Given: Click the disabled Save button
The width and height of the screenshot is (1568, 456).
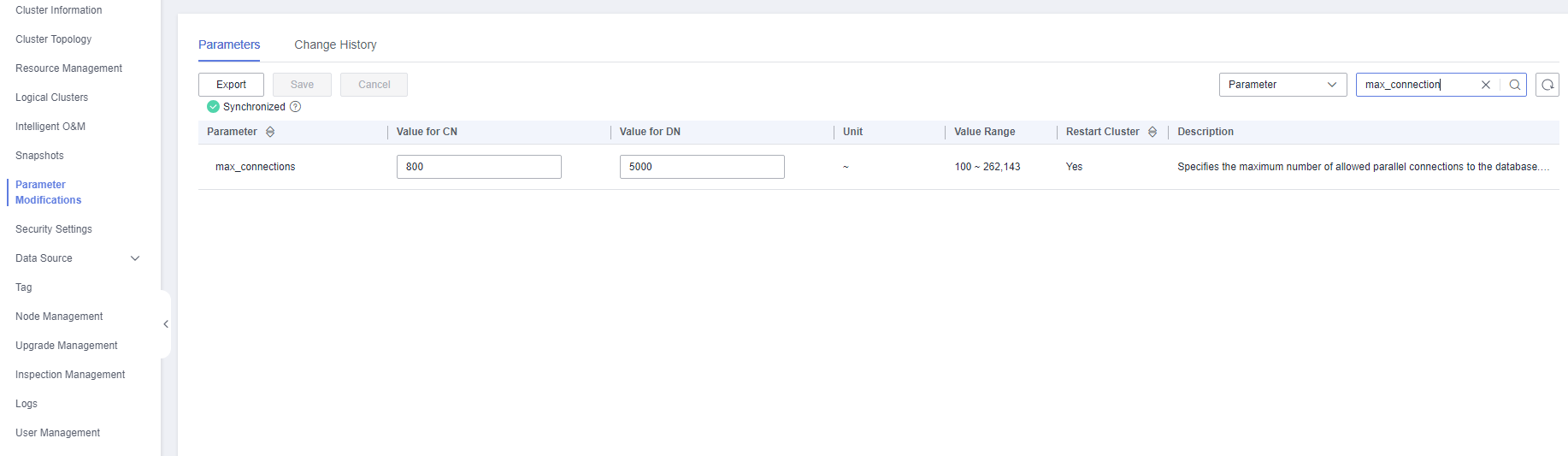Looking at the screenshot, I should [x=302, y=85].
